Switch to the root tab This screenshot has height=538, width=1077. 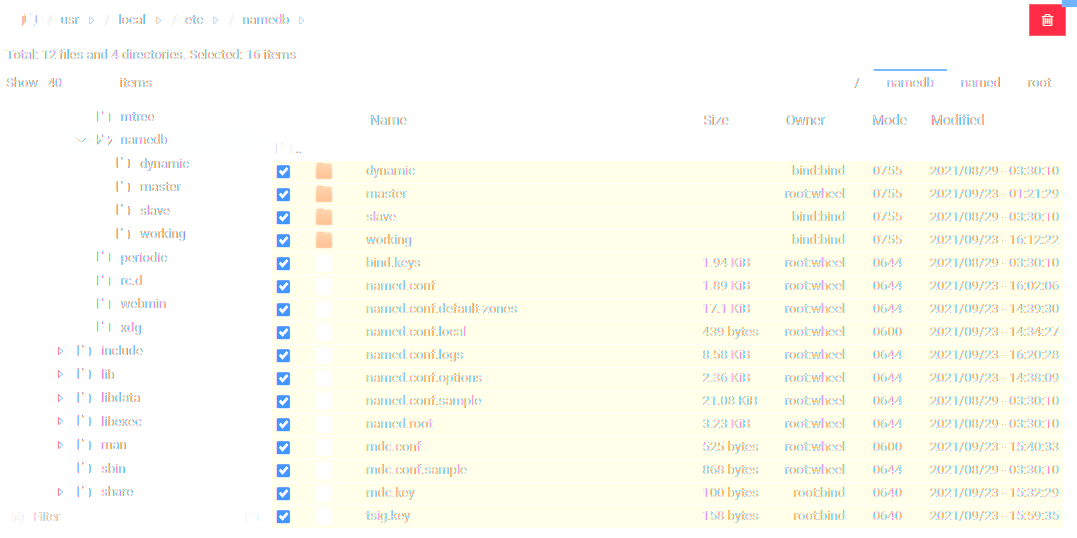coord(1039,83)
